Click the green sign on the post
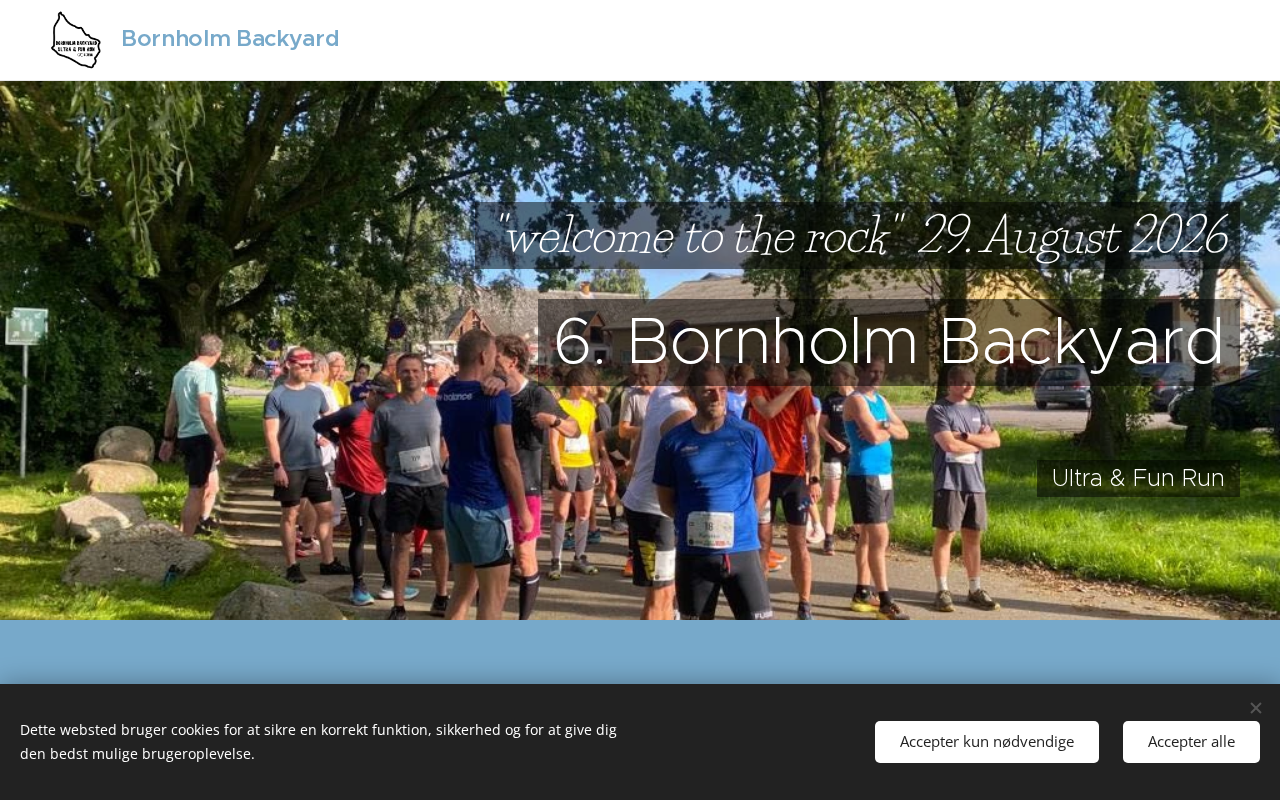The height and width of the screenshot is (800, 1280). (x=25, y=327)
